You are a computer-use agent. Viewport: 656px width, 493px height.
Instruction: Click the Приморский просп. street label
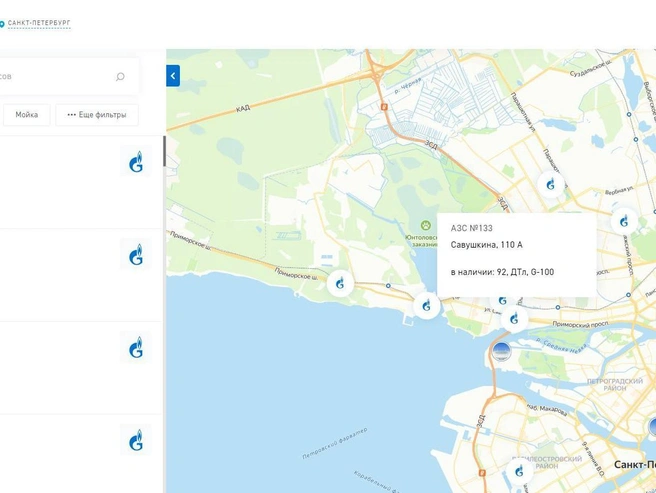pos(580,324)
